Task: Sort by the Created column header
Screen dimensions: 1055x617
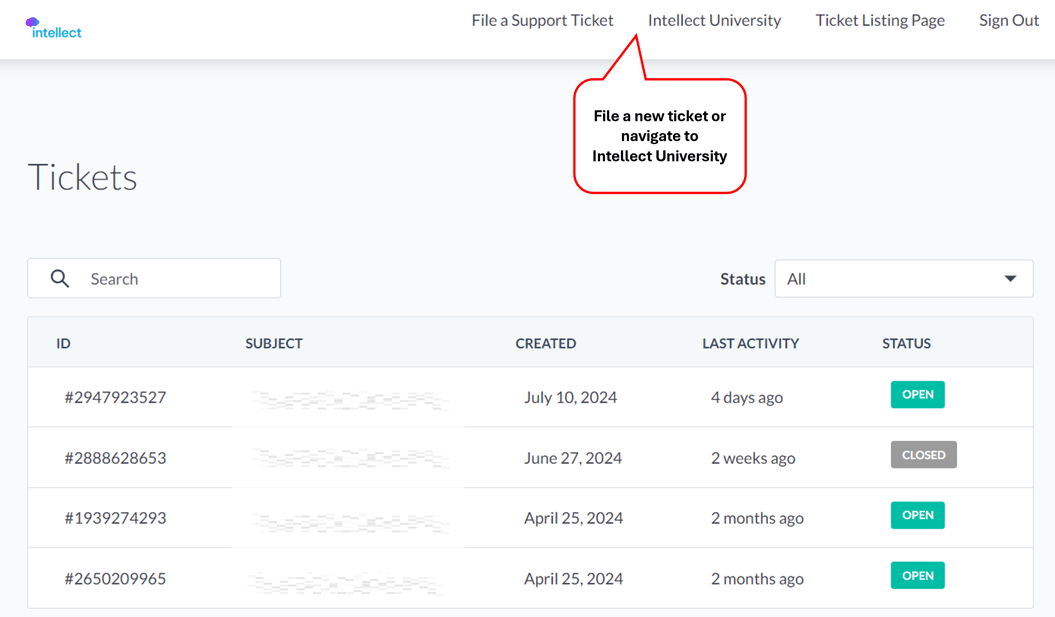Action: (x=545, y=343)
